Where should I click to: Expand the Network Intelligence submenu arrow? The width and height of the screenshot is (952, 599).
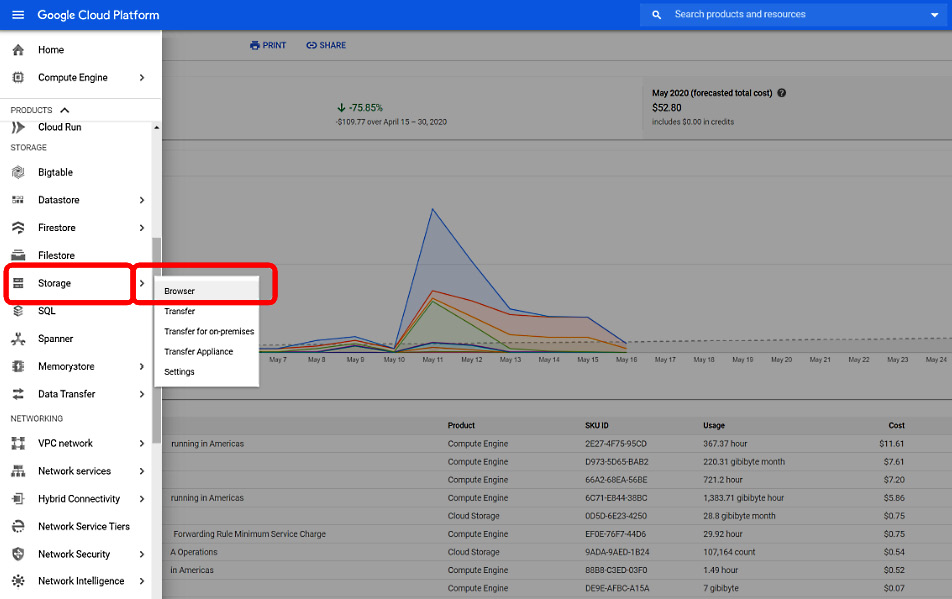point(142,581)
